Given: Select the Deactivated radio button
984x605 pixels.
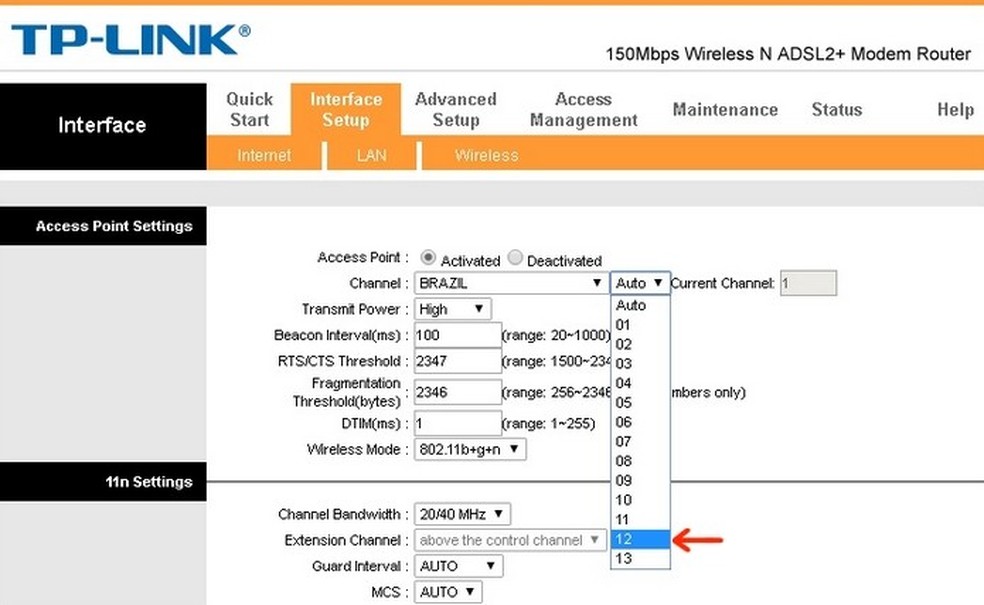Looking at the screenshot, I should (515, 259).
